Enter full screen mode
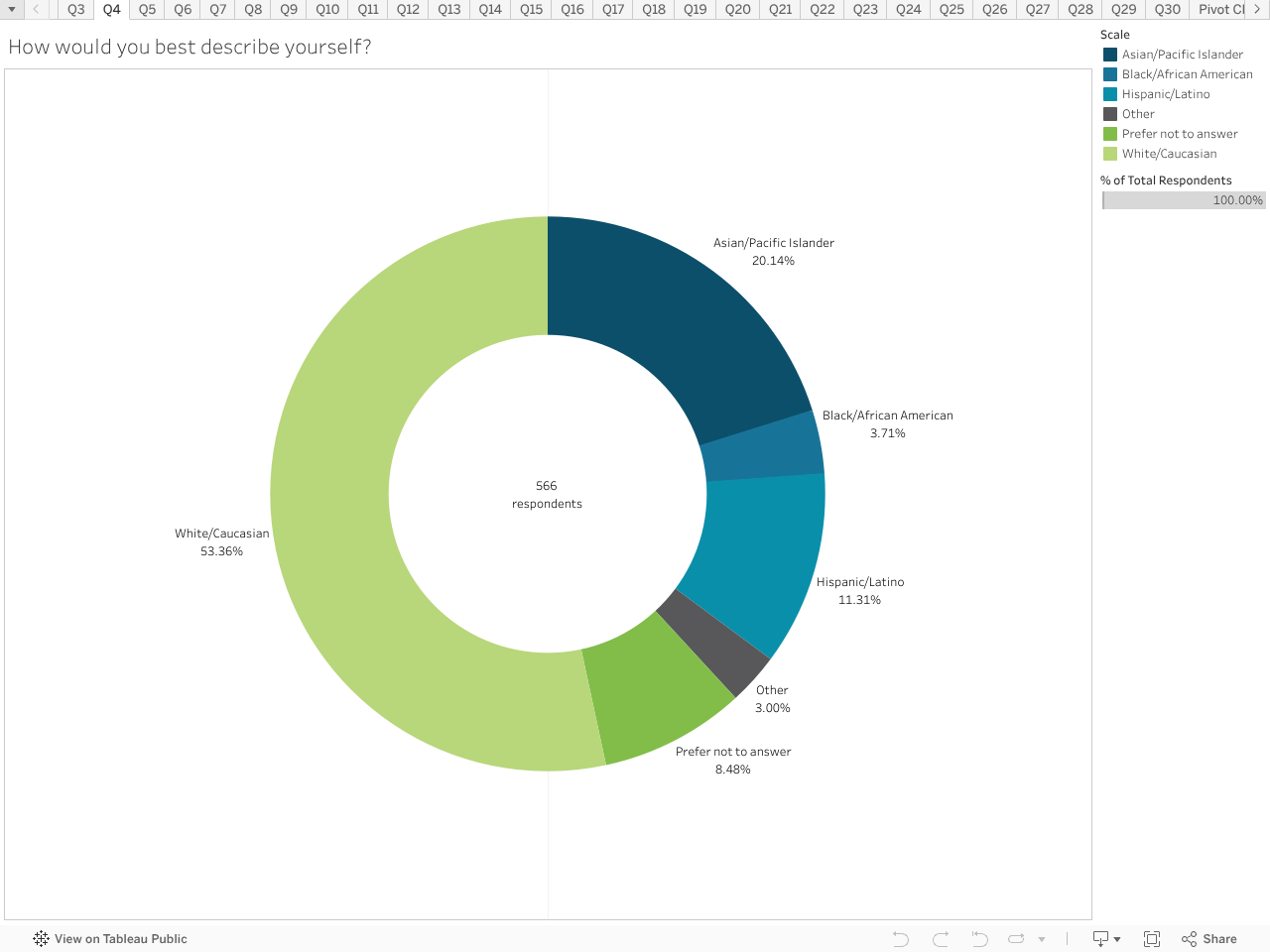The image size is (1270, 952). click(x=1152, y=939)
